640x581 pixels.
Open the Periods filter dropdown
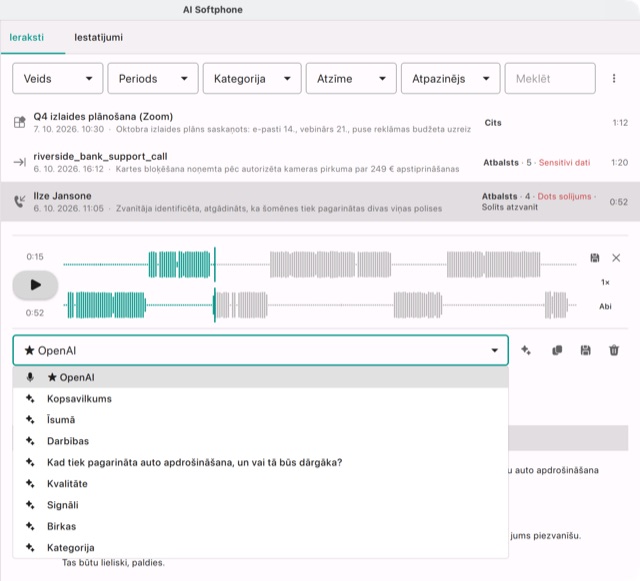153,78
